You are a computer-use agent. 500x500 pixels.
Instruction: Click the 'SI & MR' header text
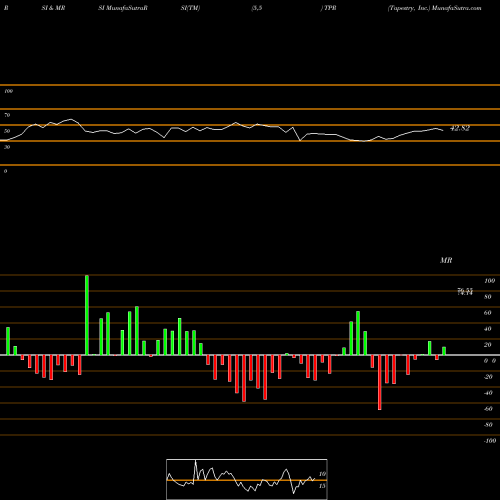coord(53,8)
